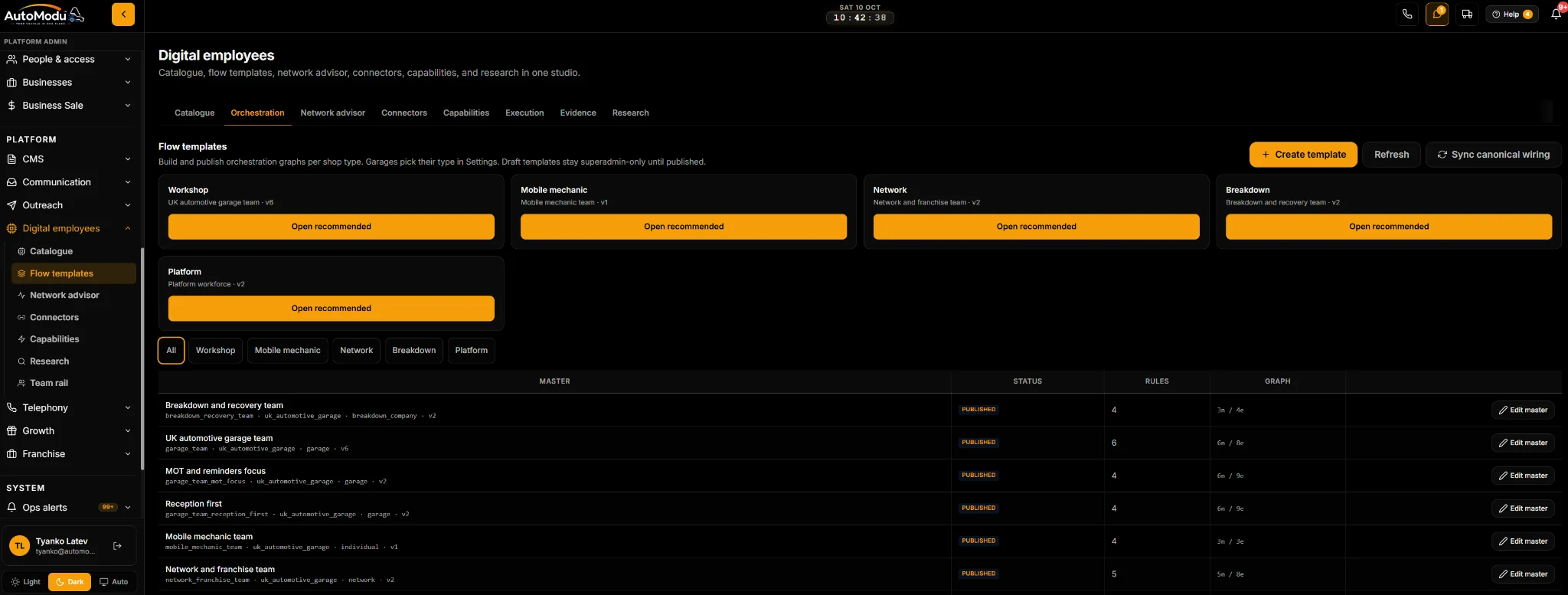1568x595 pixels.
Task: Expand People & access menu
Action: (69, 59)
